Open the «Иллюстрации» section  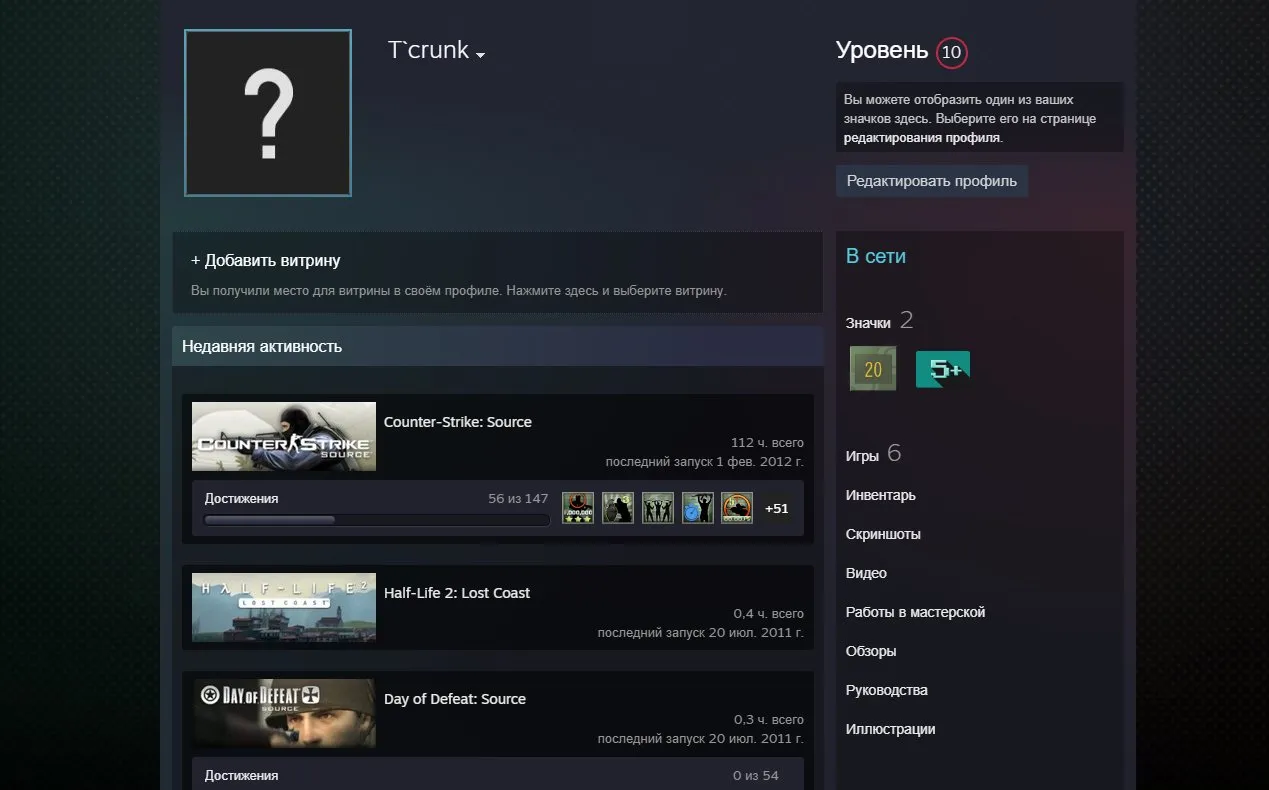(891, 729)
